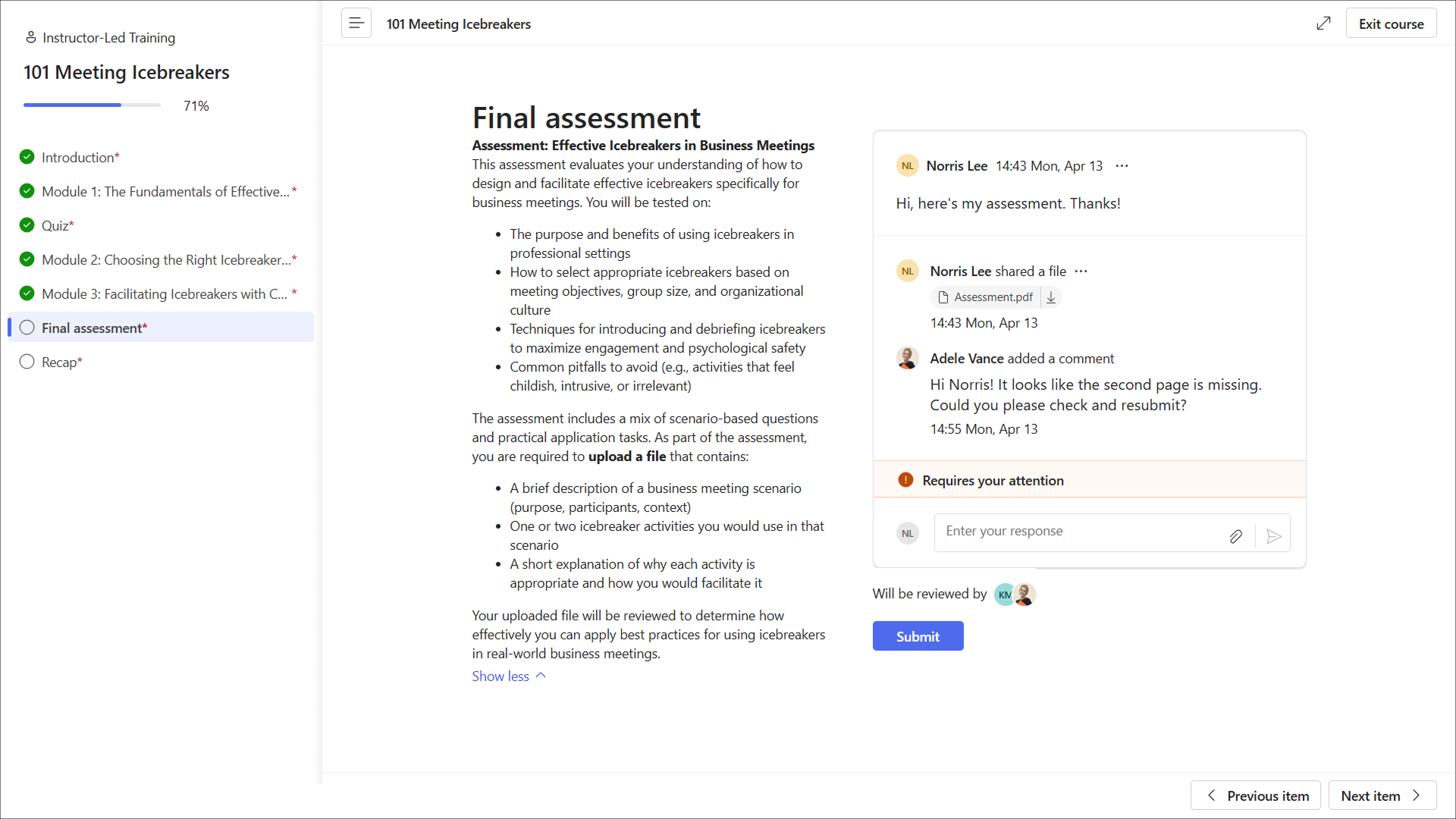Click the full-screen expand arrow icon
Viewport: 1456px width, 819px height.
[x=1323, y=24]
